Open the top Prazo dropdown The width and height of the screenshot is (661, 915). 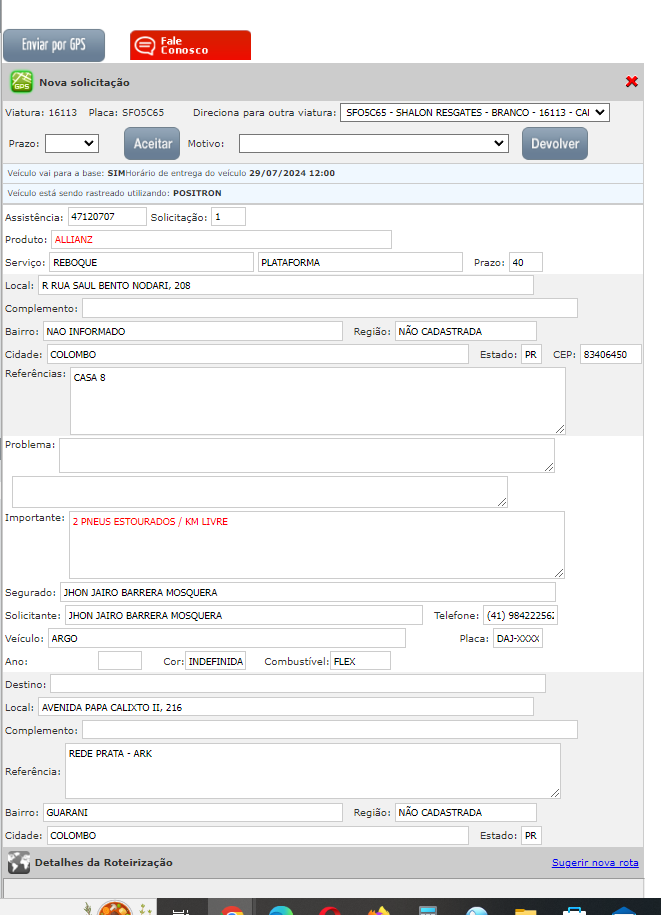[72, 144]
